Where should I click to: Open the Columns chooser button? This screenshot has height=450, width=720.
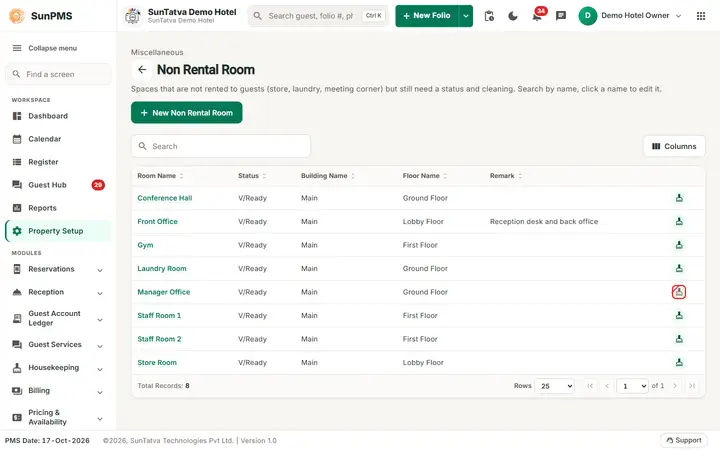coord(674,146)
